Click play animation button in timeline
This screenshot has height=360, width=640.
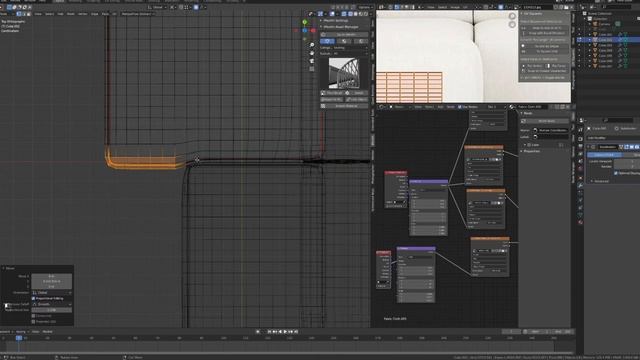pyautogui.click(x=285, y=332)
